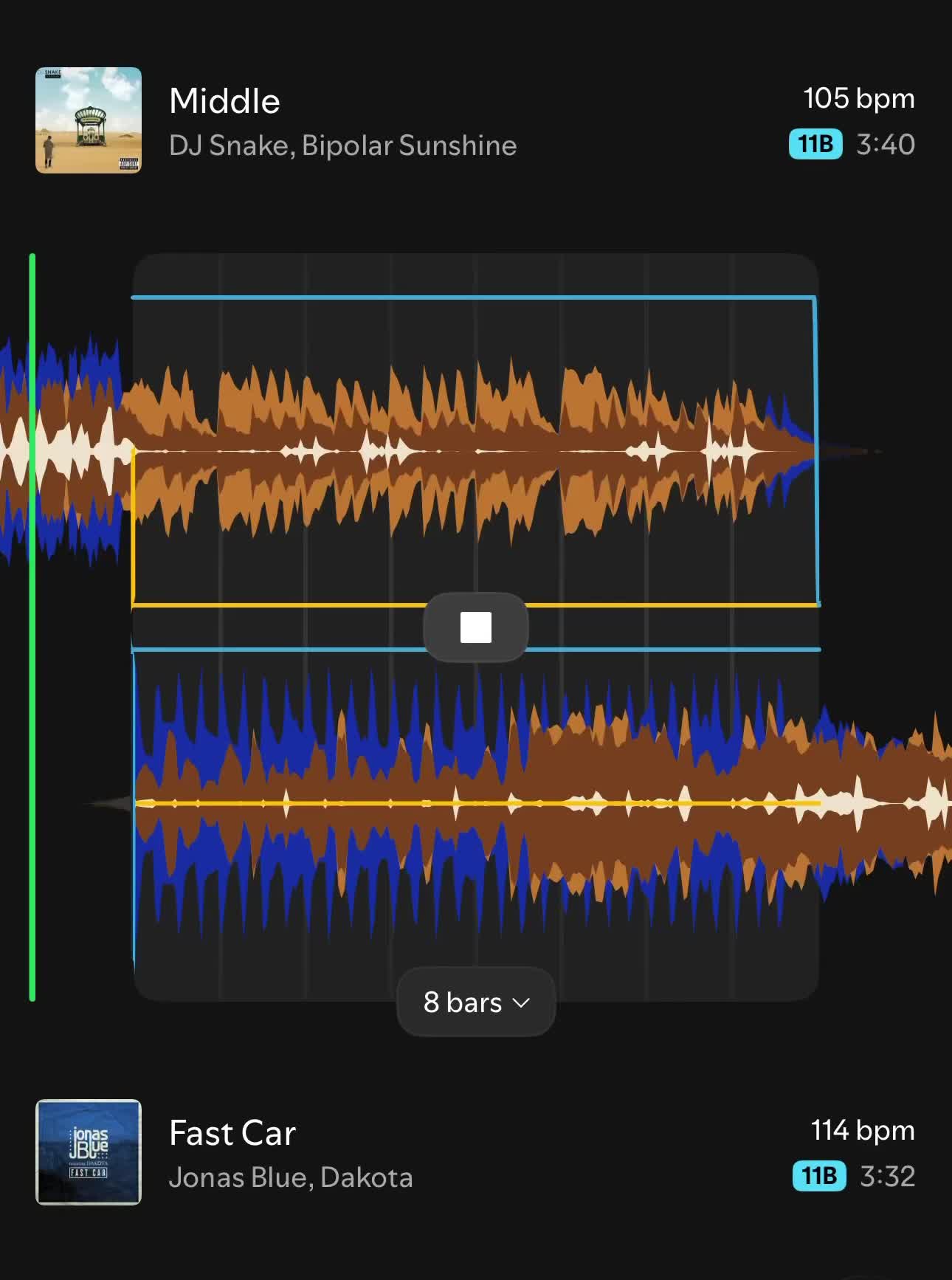The width and height of the screenshot is (952, 1280).
Task: Click the blue volume envelope line above top waveform
Action: 472,297
